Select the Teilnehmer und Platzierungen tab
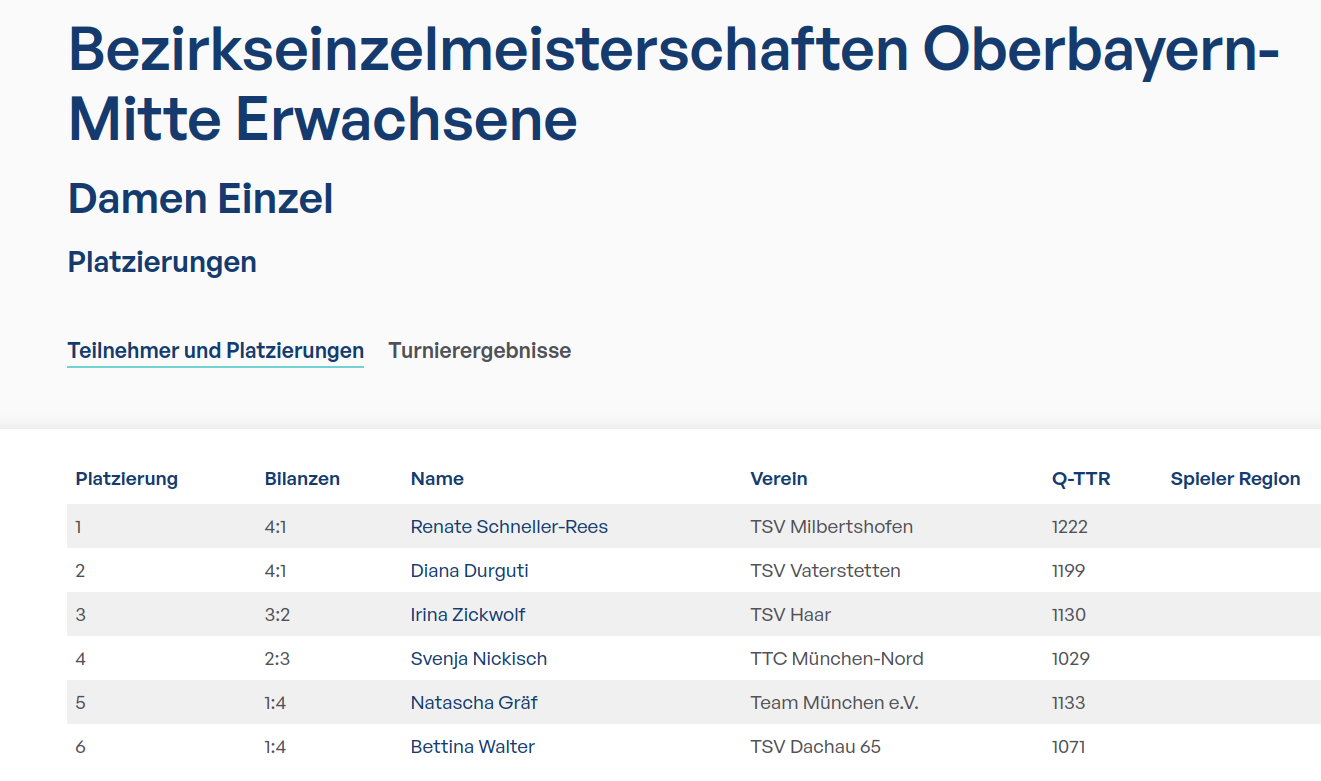Image resolution: width=1321 pixels, height=781 pixels. [x=215, y=351]
